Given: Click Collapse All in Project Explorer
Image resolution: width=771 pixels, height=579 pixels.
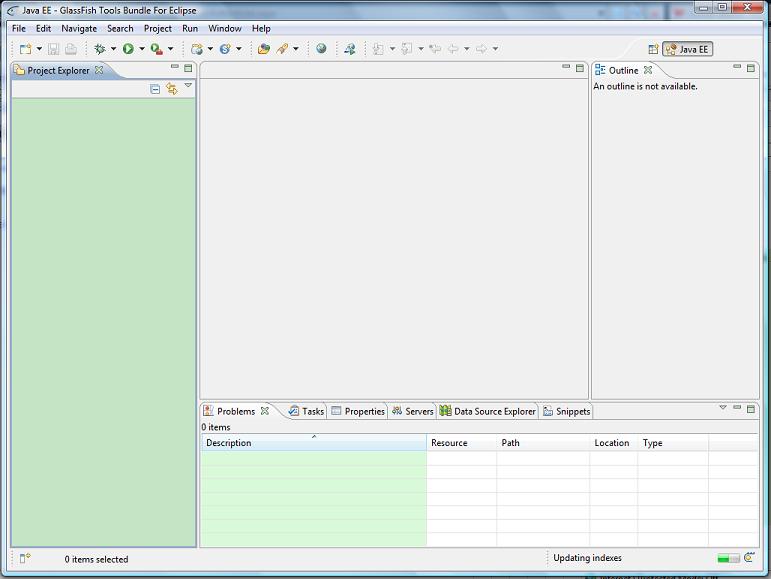Looking at the screenshot, I should [x=155, y=89].
